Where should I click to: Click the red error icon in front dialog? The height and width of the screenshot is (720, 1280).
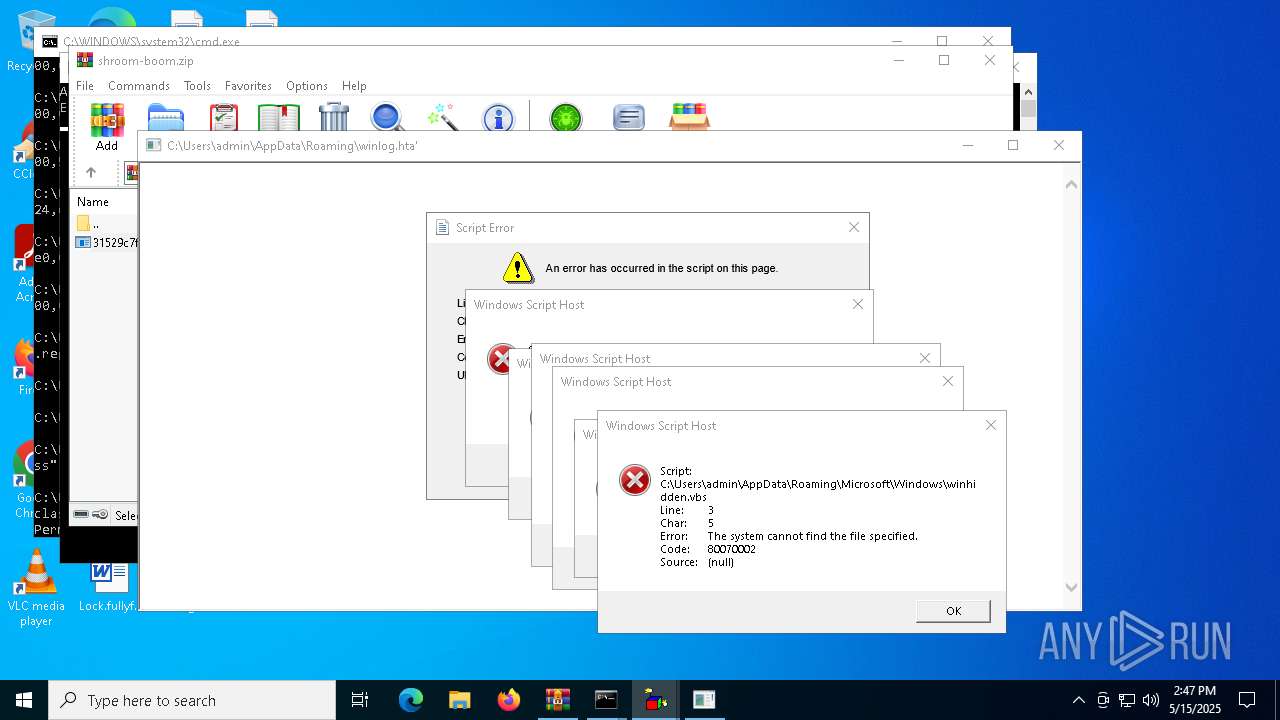click(x=635, y=481)
